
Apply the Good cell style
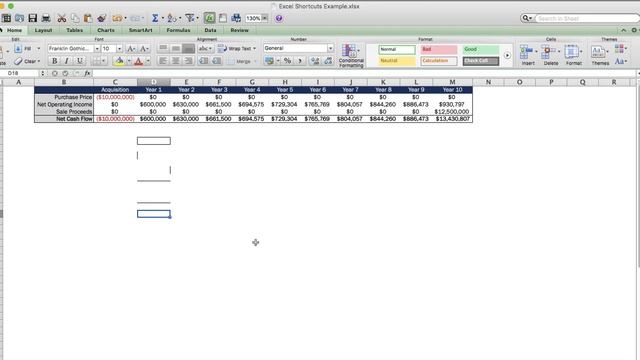point(480,49)
